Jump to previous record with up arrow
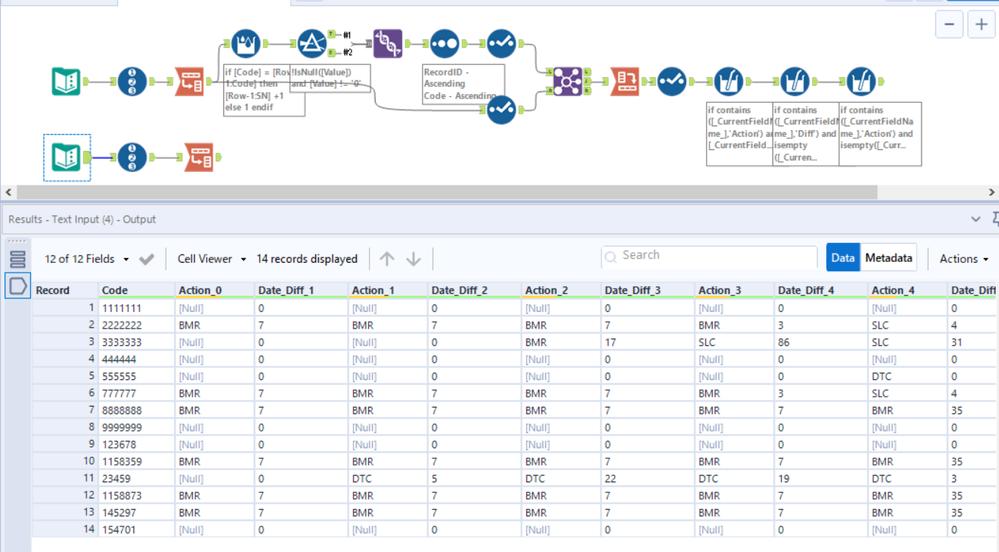This screenshot has height=552, width=999. point(387,259)
